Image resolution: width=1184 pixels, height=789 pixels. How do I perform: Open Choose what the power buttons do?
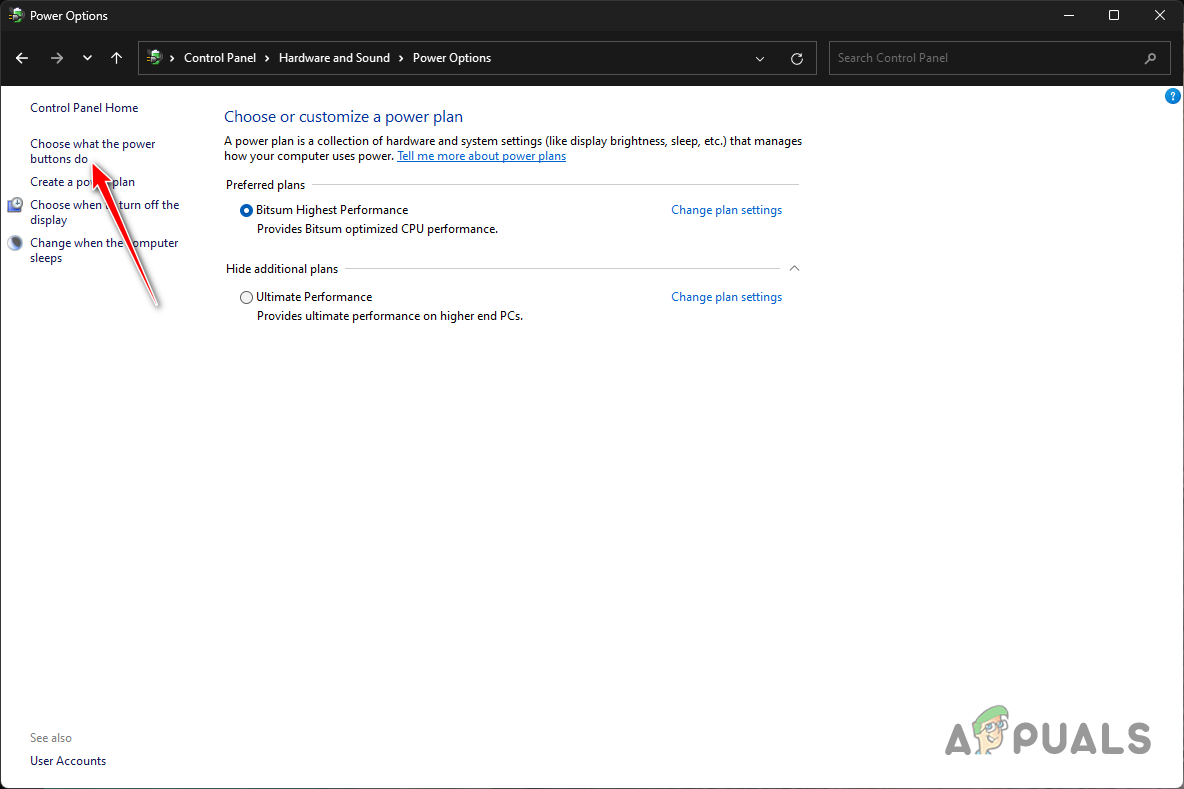pyautogui.click(x=92, y=151)
